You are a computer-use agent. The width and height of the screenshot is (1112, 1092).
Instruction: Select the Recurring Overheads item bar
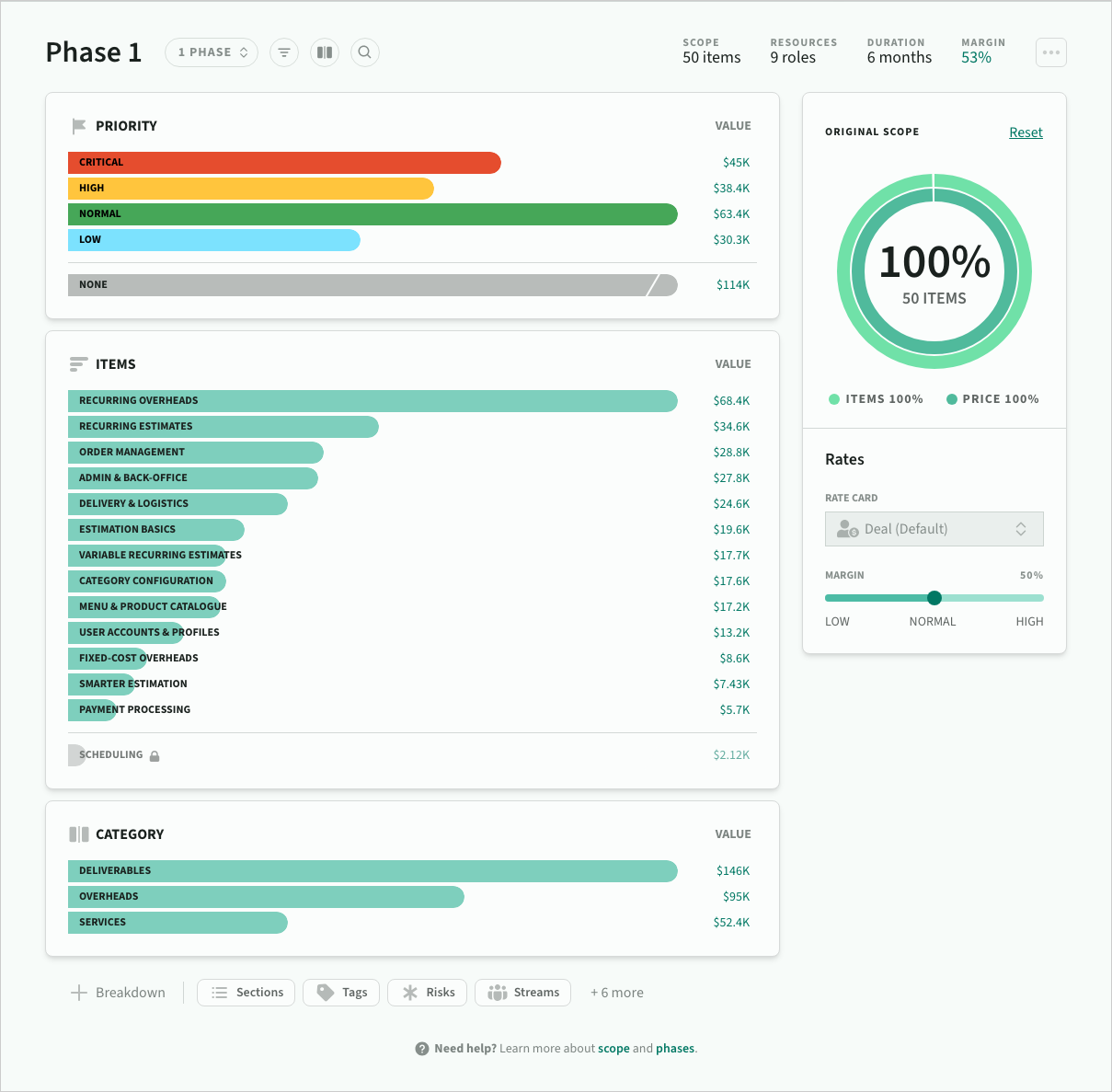[x=373, y=401]
